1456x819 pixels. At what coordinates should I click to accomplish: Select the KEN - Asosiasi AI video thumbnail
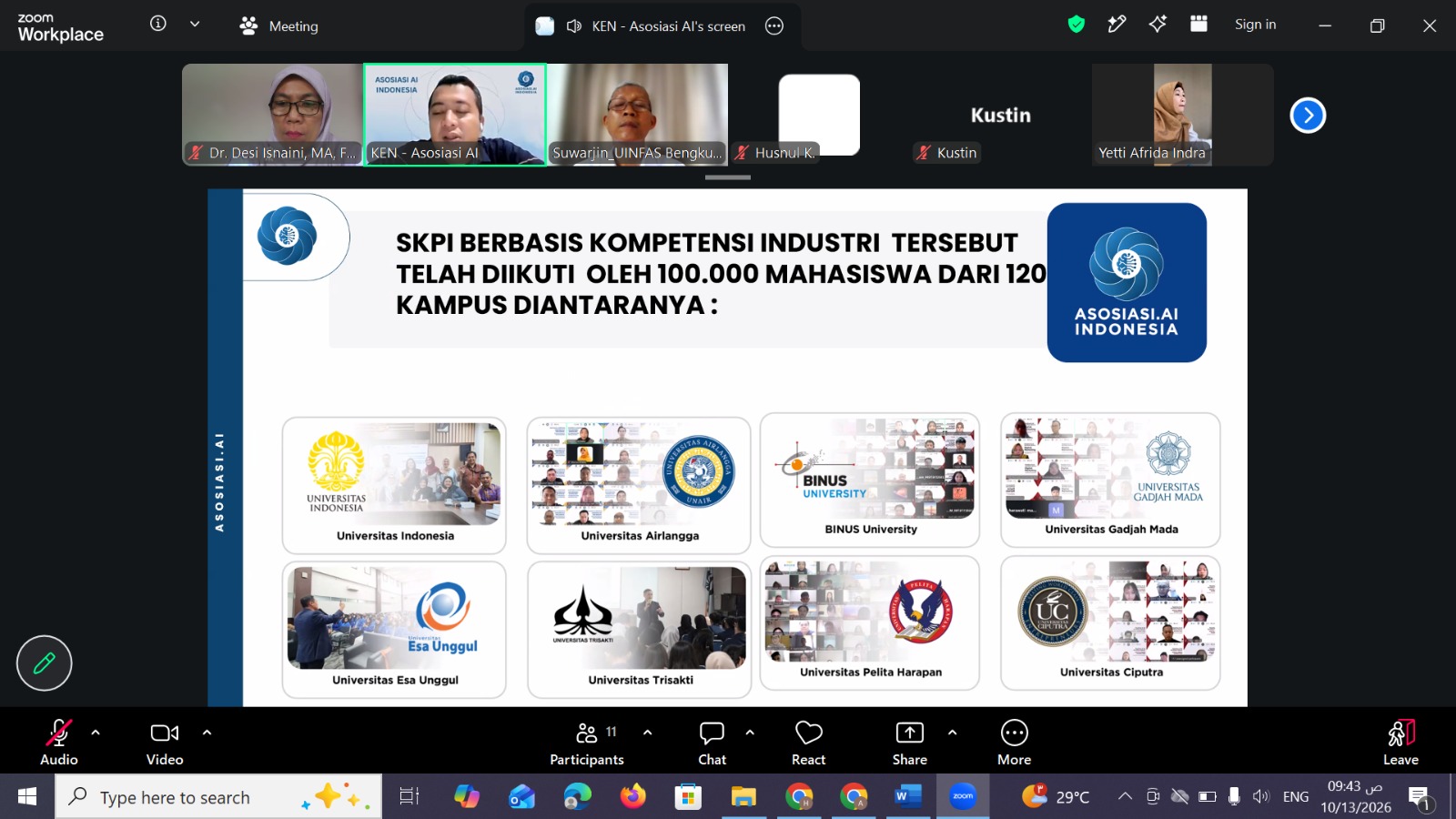[455, 115]
